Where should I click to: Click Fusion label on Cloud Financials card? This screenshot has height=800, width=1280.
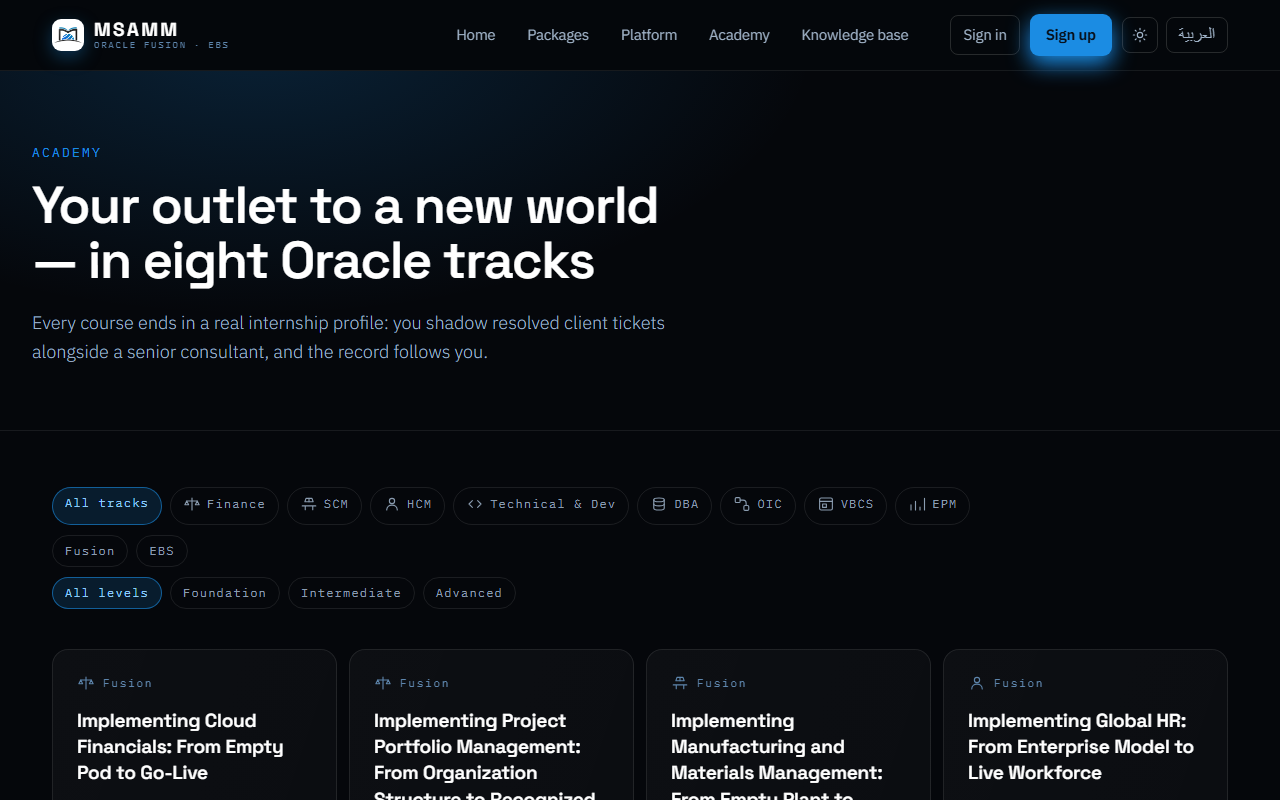[x=127, y=683]
